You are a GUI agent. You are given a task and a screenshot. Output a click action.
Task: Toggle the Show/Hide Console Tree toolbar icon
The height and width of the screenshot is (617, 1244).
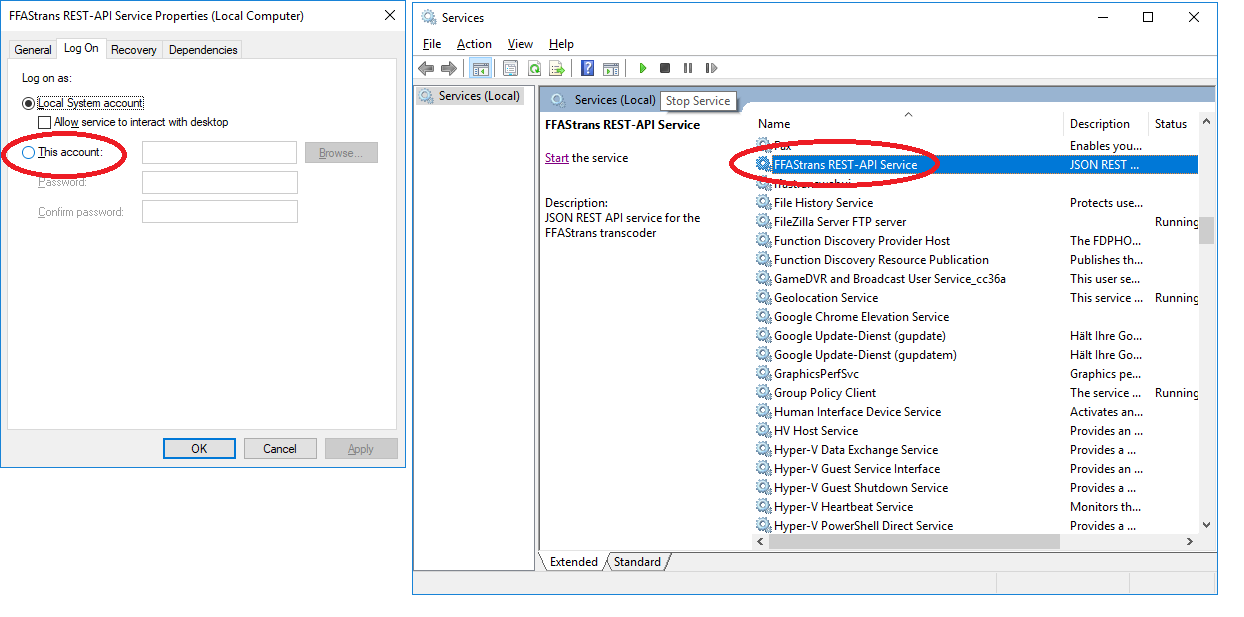[x=480, y=68]
